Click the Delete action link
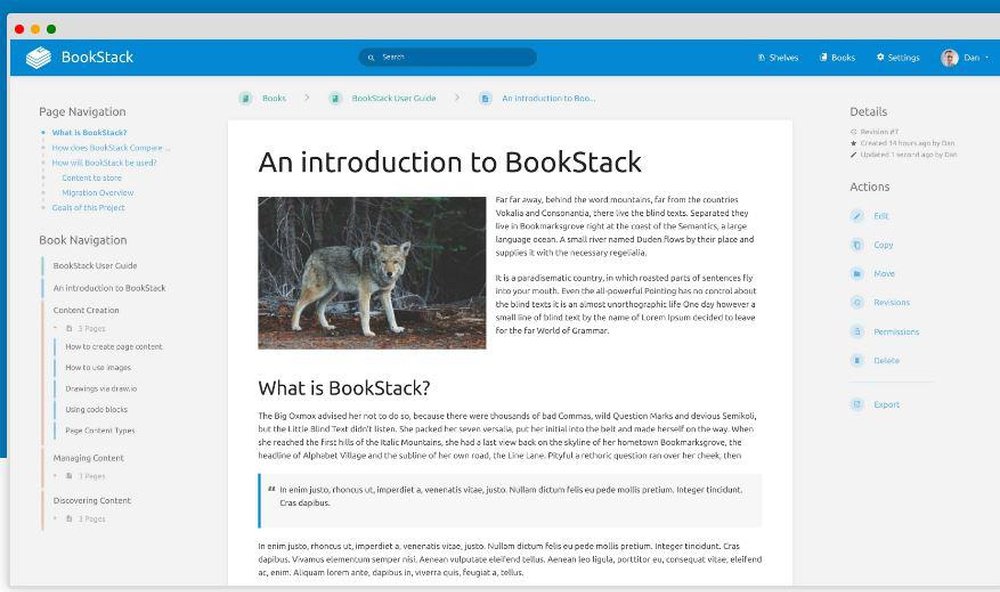Viewport: 1000px width, 592px height. click(886, 360)
